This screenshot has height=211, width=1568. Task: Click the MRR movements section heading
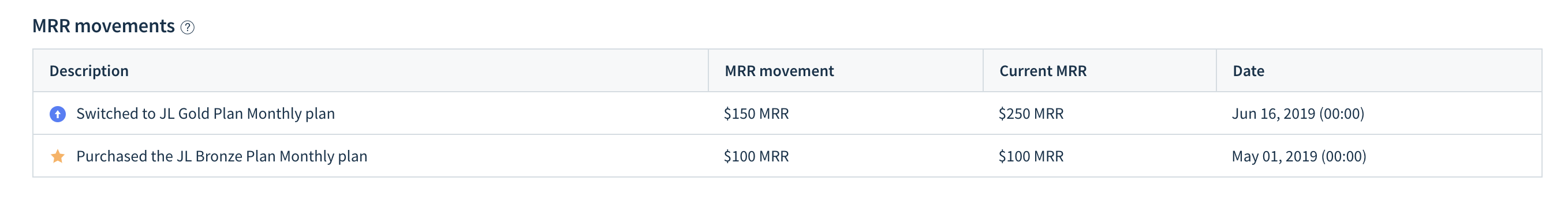[x=103, y=26]
